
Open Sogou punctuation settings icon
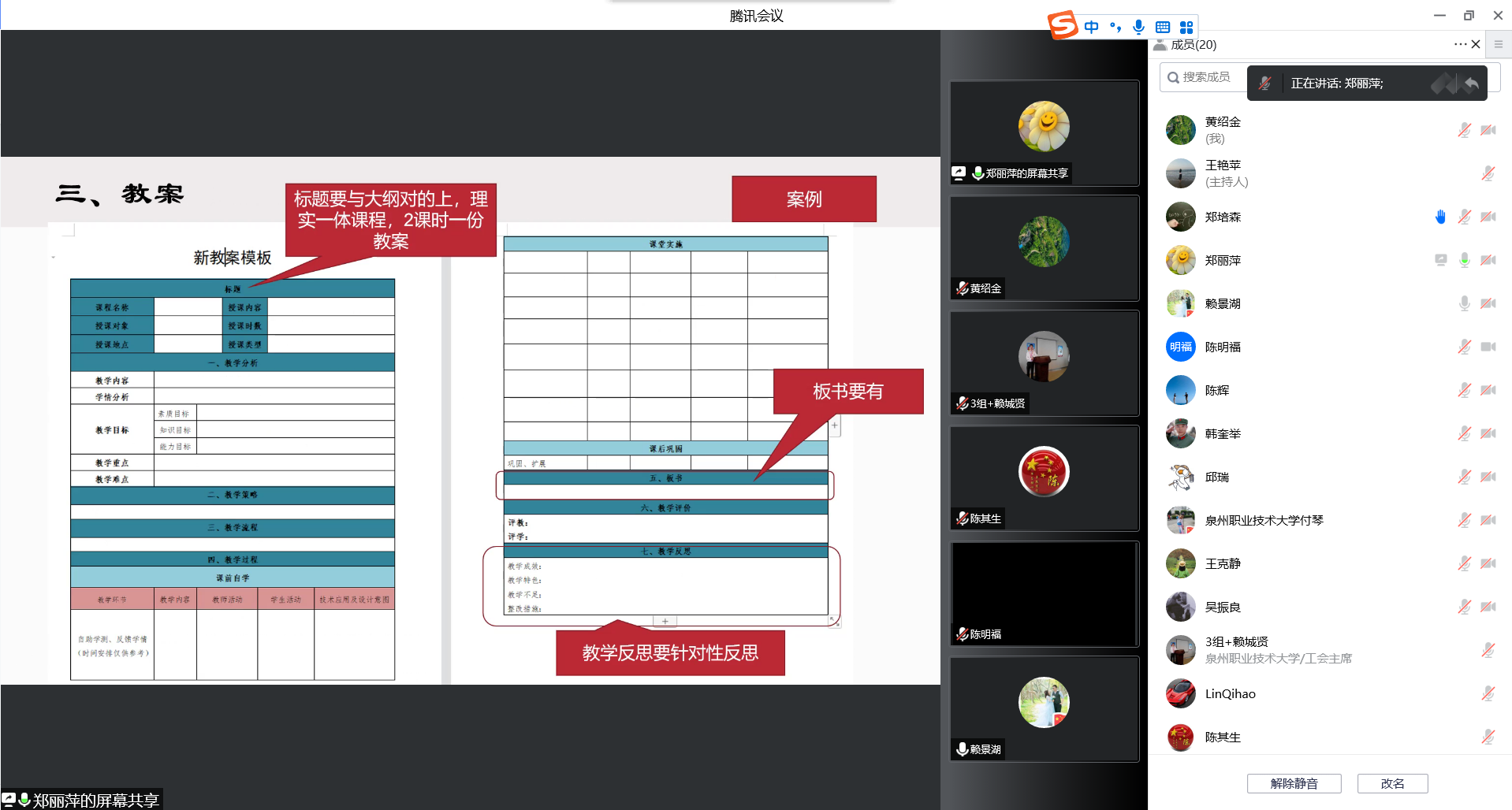click(x=1114, y=26)
